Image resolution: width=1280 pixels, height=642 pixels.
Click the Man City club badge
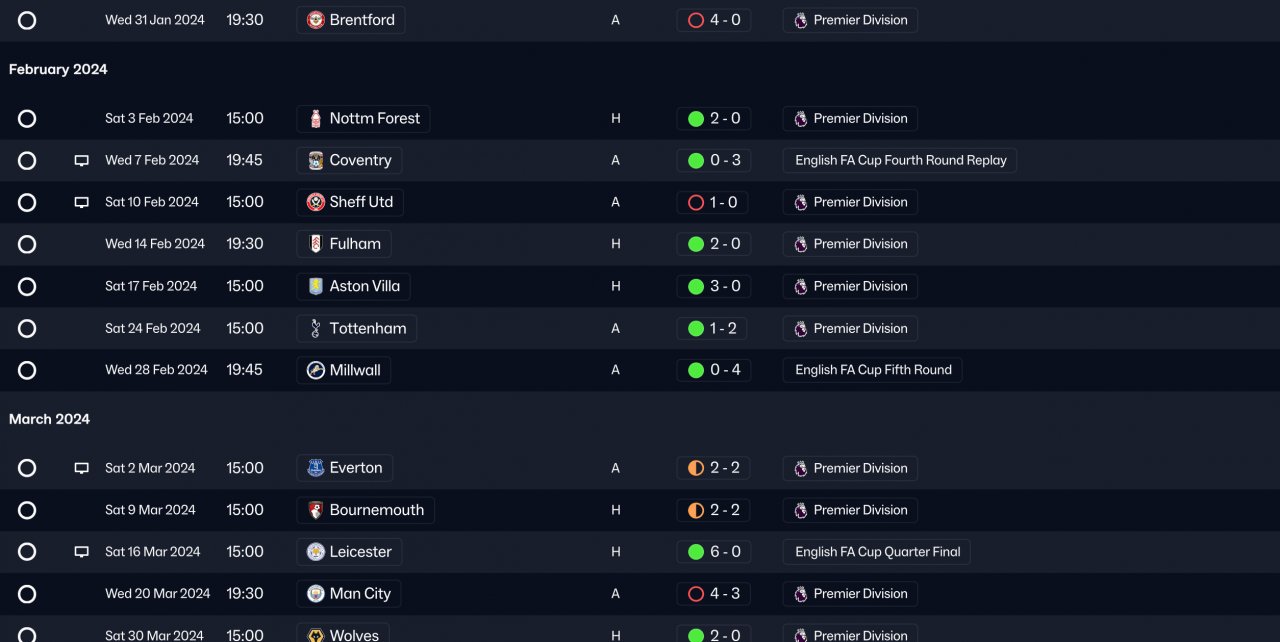pyautogui.click(x=316, y=594)
